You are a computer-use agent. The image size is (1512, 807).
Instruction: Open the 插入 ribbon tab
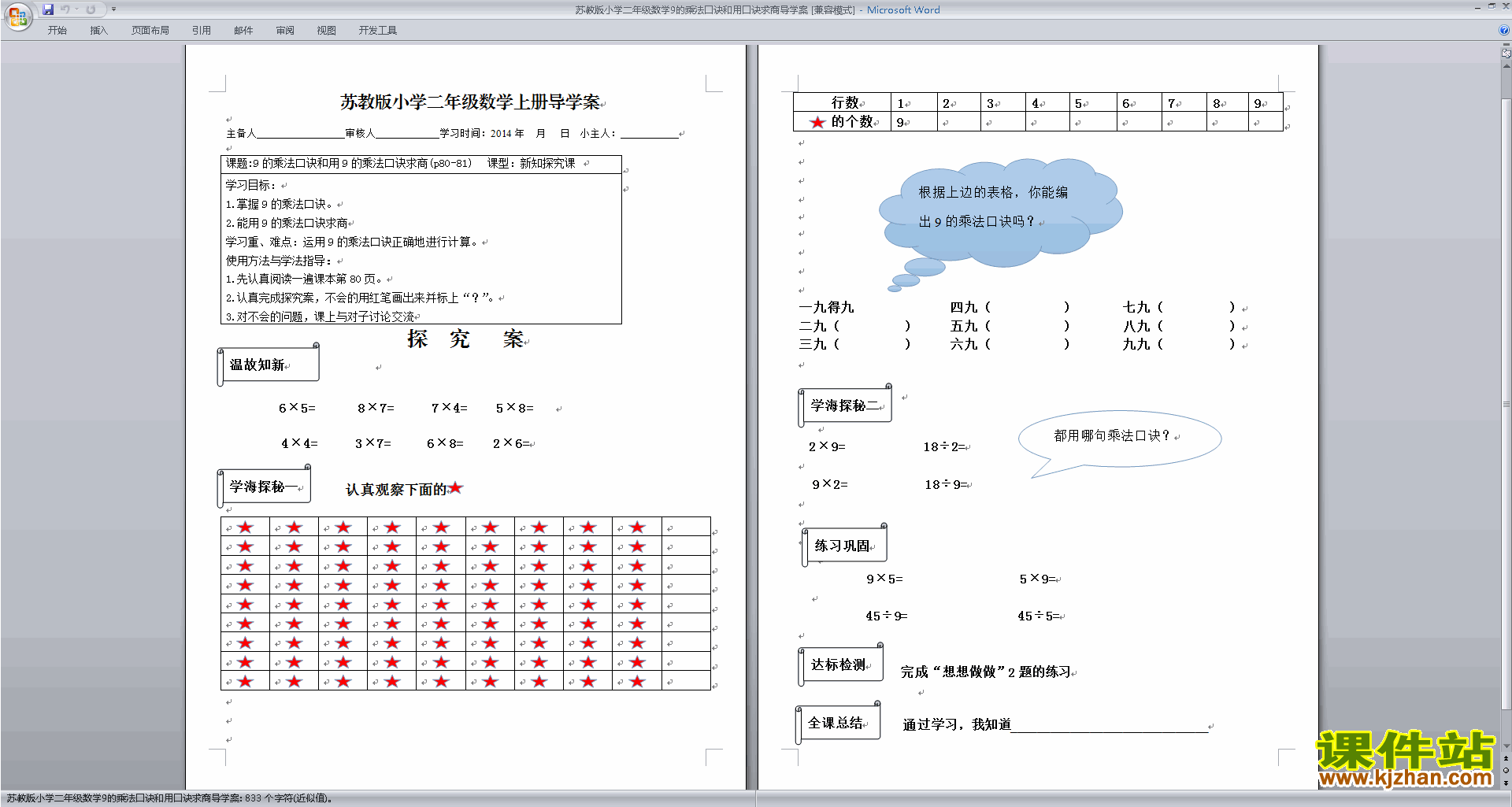pos(98,31)
